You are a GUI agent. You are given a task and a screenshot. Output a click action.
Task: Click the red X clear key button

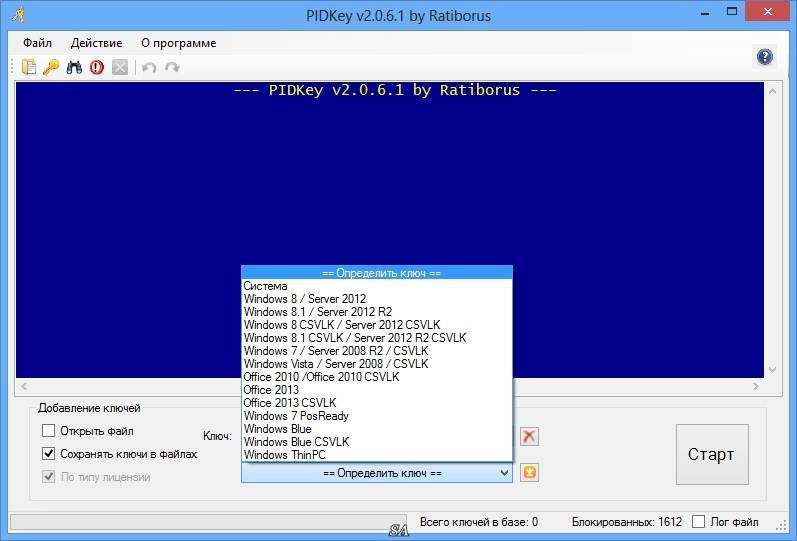[529, 436]
